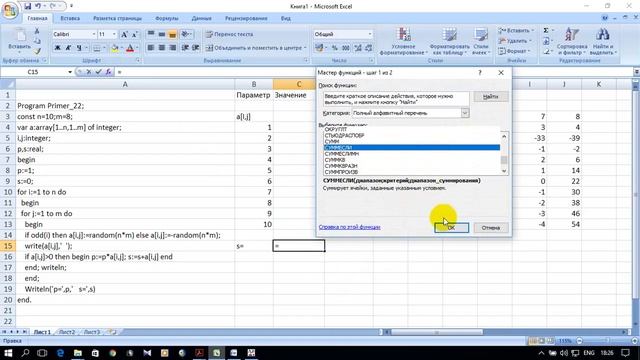Switch to the Формулы ribbon tab
The width and height of the screenshot is (640, 360).
[167, 18]
